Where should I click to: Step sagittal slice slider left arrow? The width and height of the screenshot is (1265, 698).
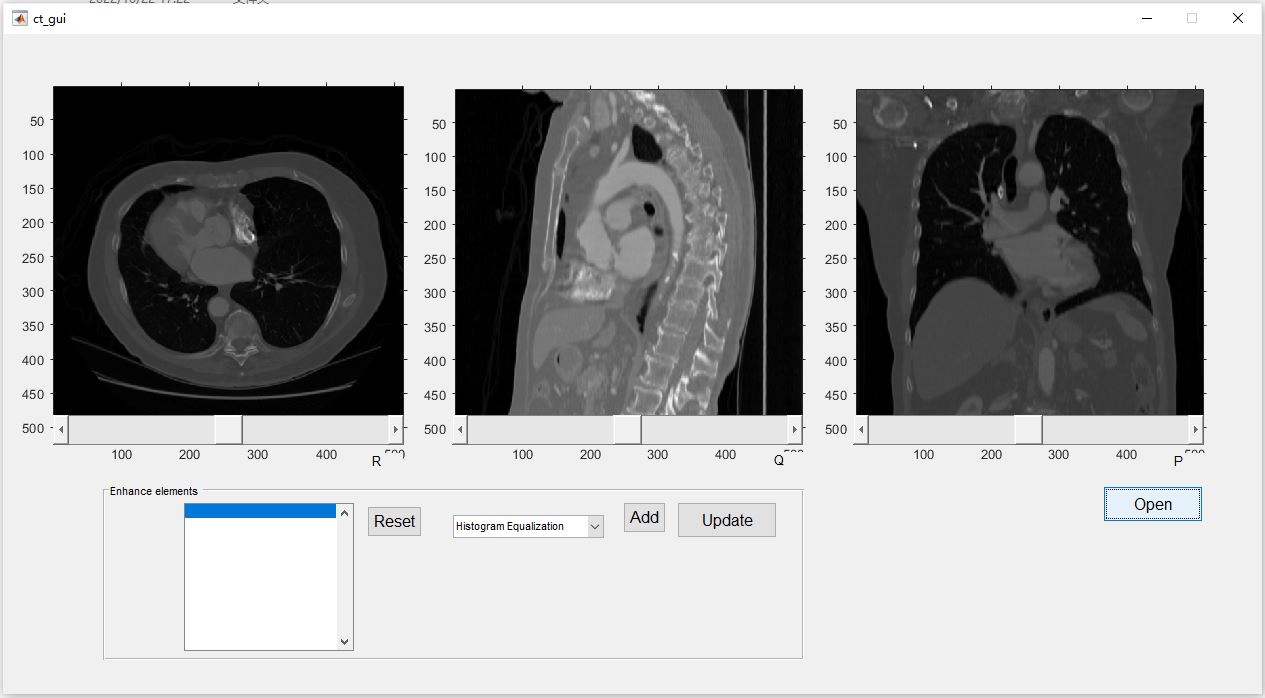click(461, 430)
